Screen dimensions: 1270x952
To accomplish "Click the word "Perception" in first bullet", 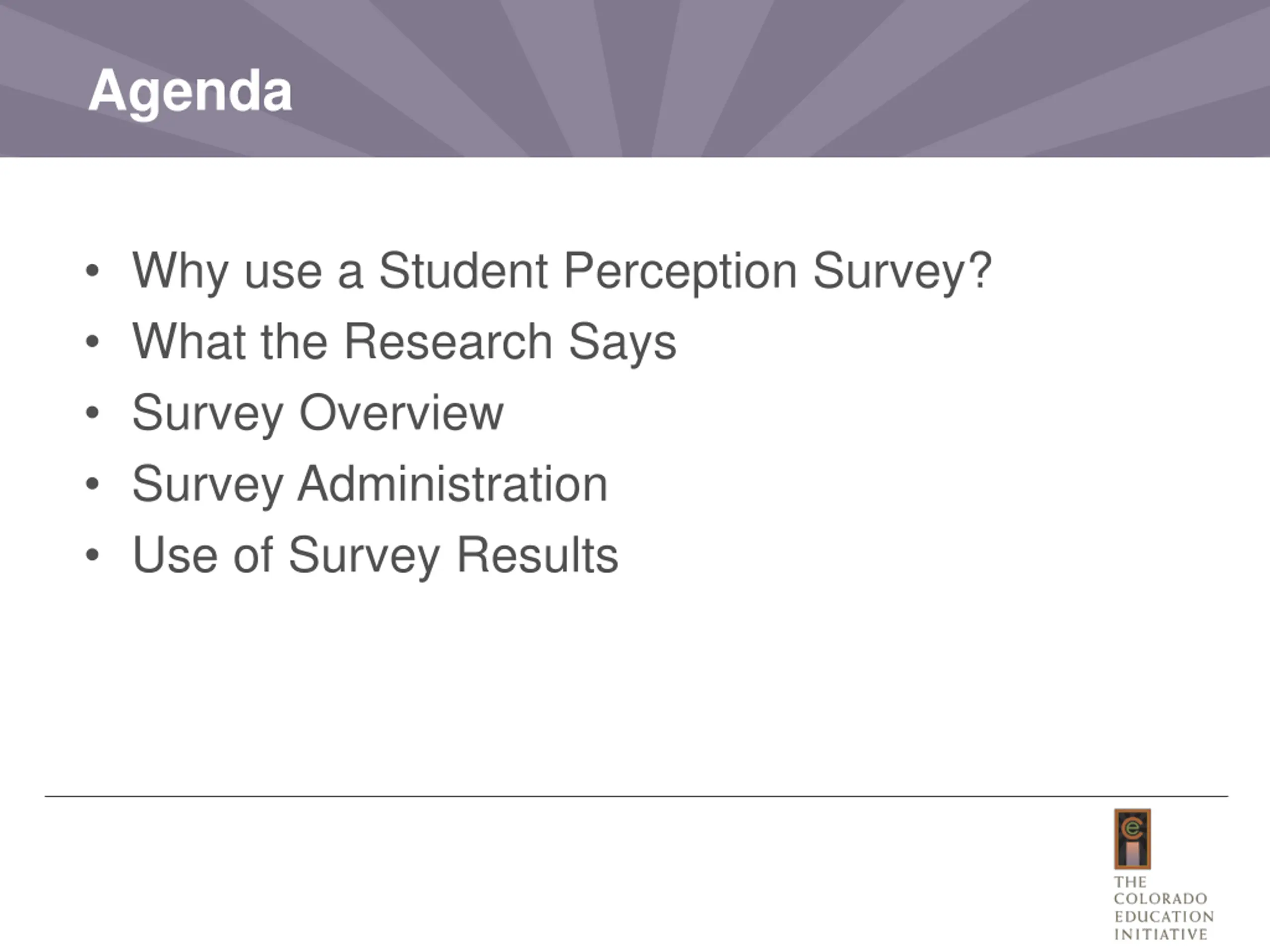I will (x=680, y=272).
